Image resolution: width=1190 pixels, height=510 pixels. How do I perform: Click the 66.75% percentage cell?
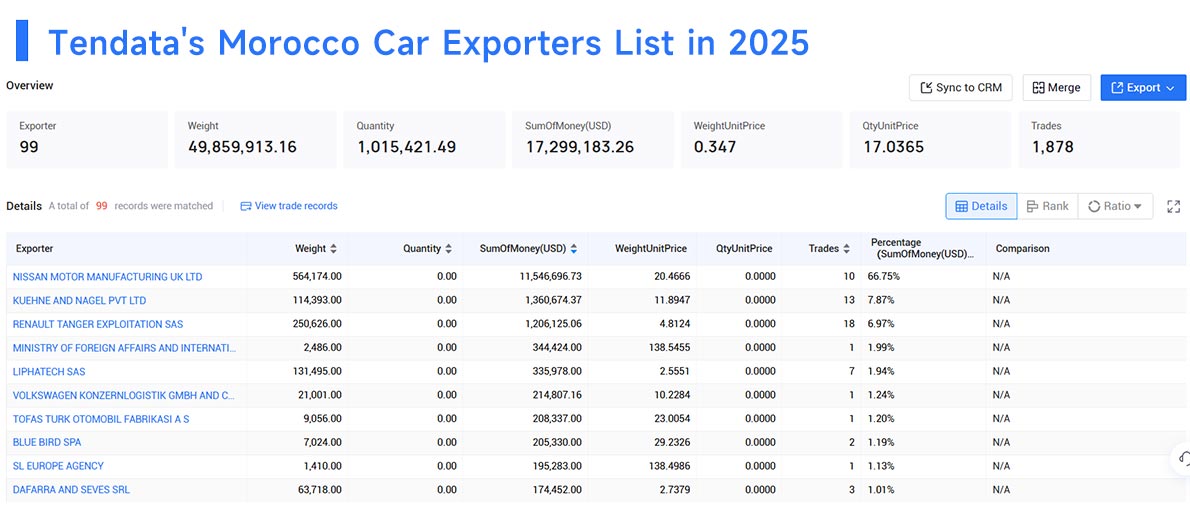[882, 276]
